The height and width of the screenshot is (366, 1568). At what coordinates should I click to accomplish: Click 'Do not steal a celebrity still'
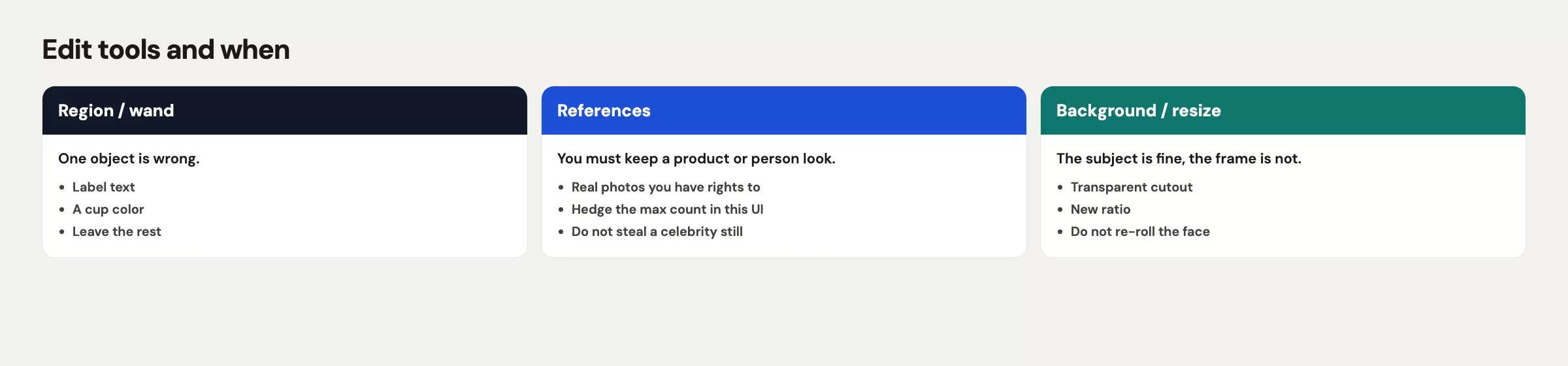point(657,231)
